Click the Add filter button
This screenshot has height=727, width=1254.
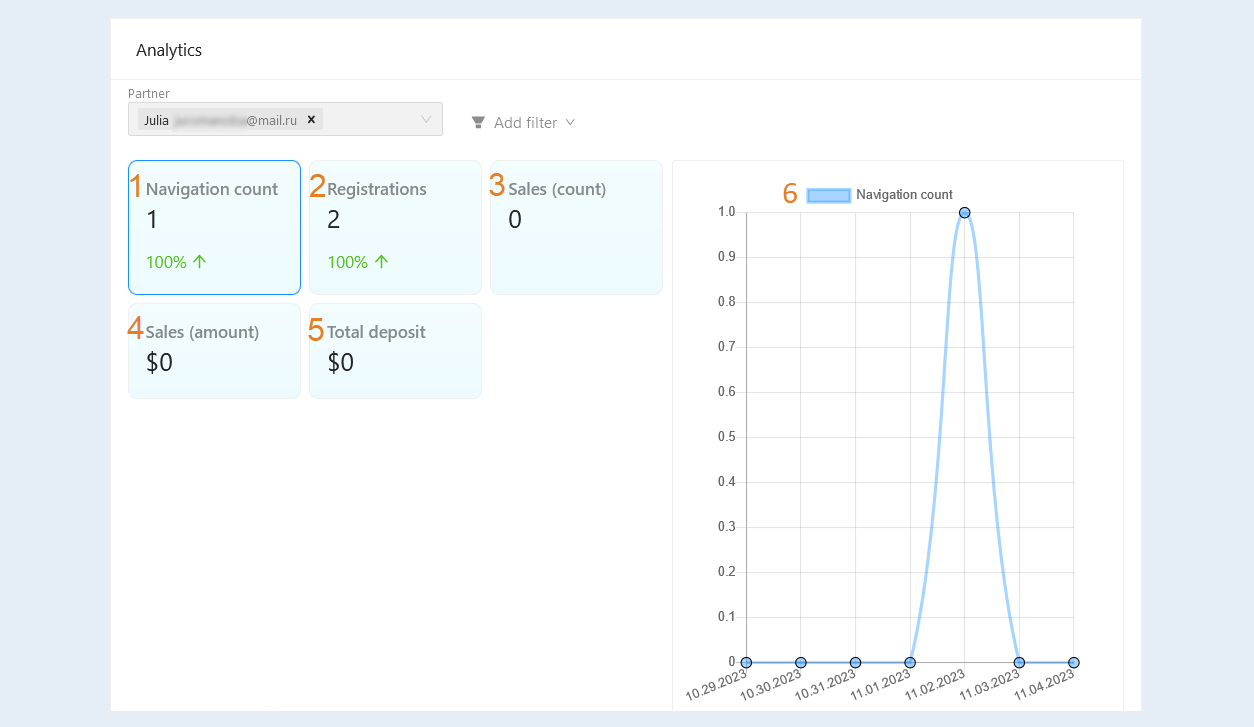(x=523, y=122)
